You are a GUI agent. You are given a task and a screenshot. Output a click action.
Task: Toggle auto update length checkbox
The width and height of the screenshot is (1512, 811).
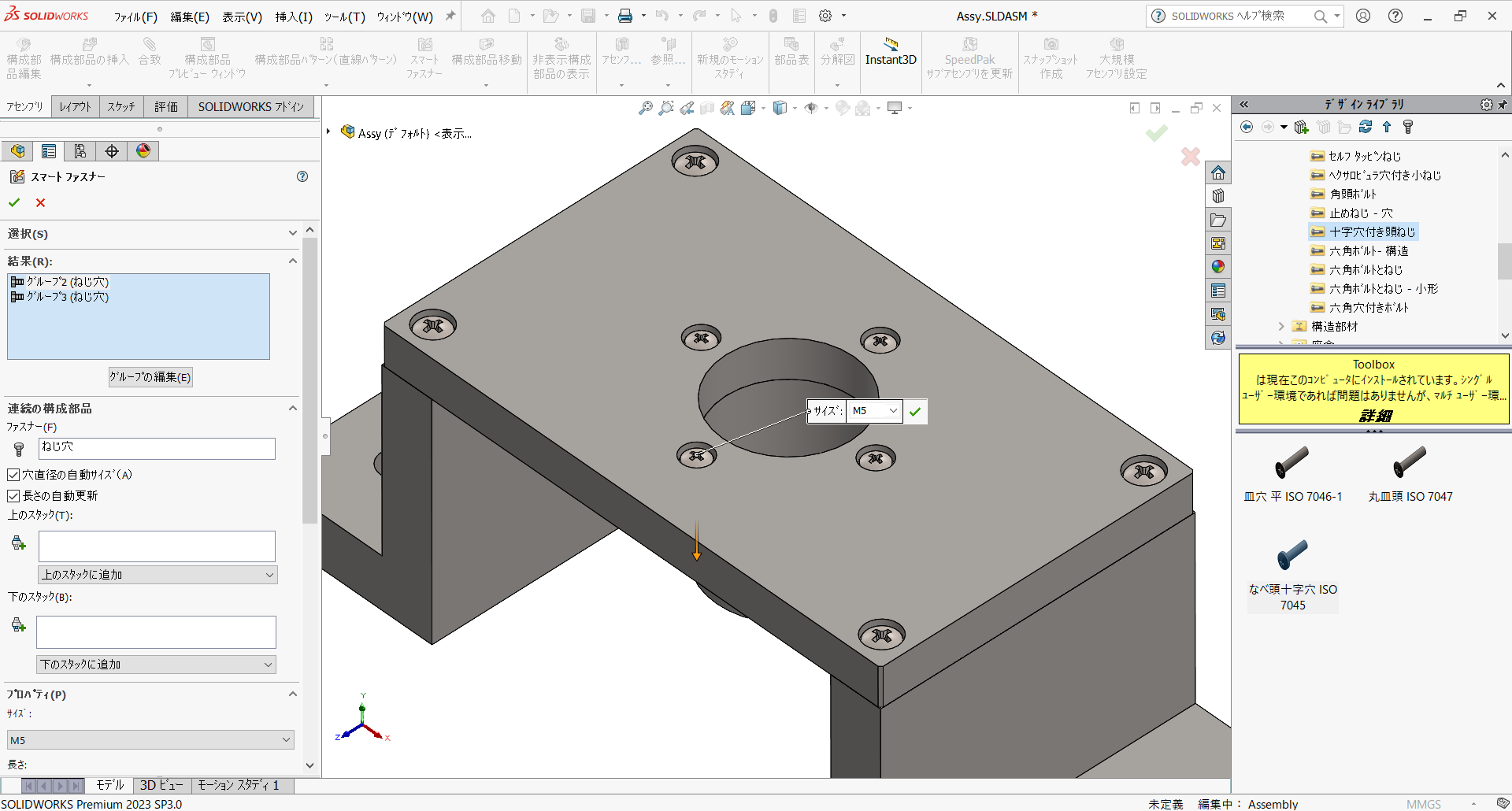[x=13, y=496]
